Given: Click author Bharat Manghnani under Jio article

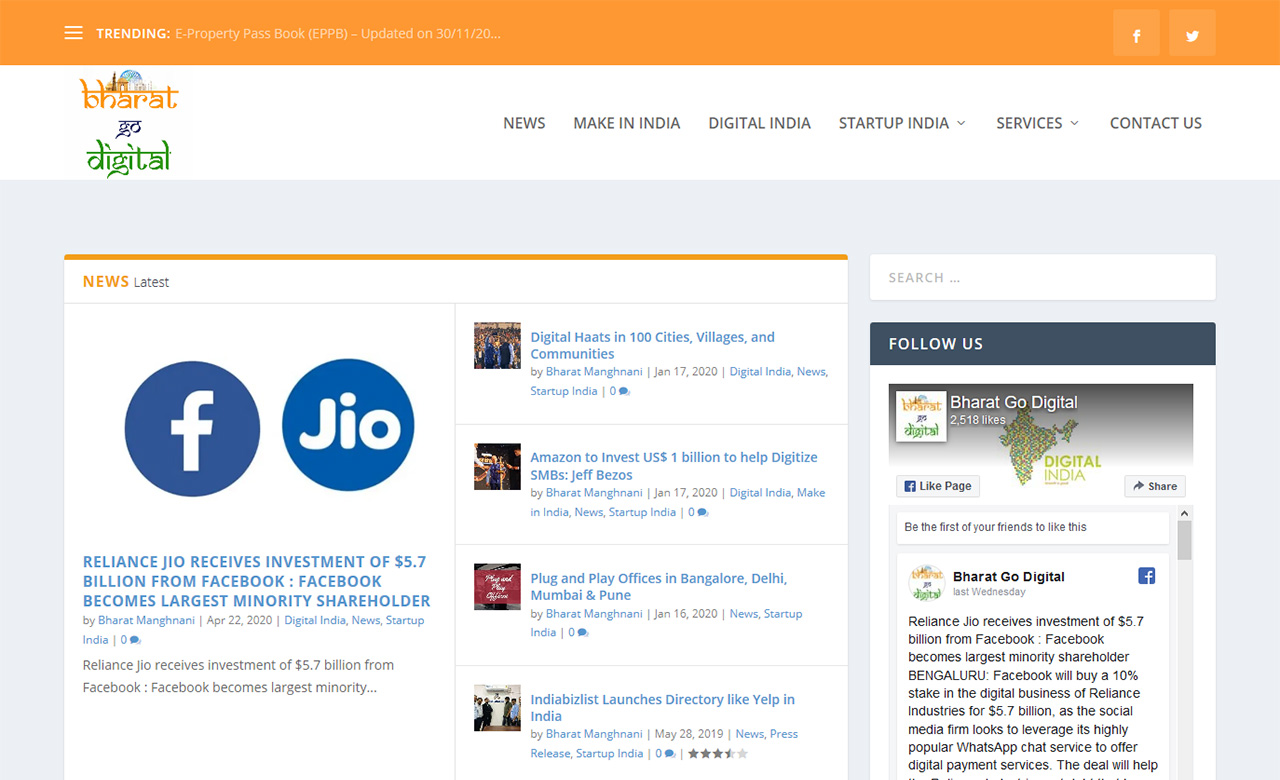Looking at the screenshot, I should click(146, 620).
